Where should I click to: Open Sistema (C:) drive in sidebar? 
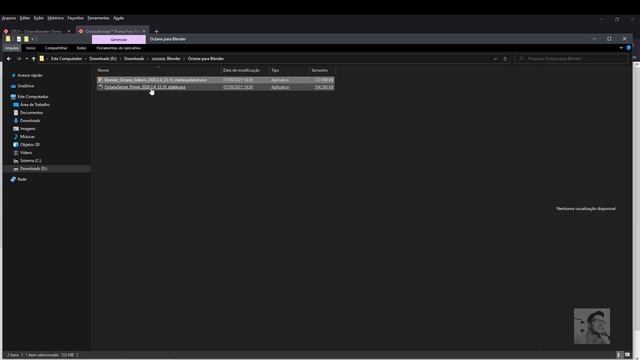coord(31,161)
